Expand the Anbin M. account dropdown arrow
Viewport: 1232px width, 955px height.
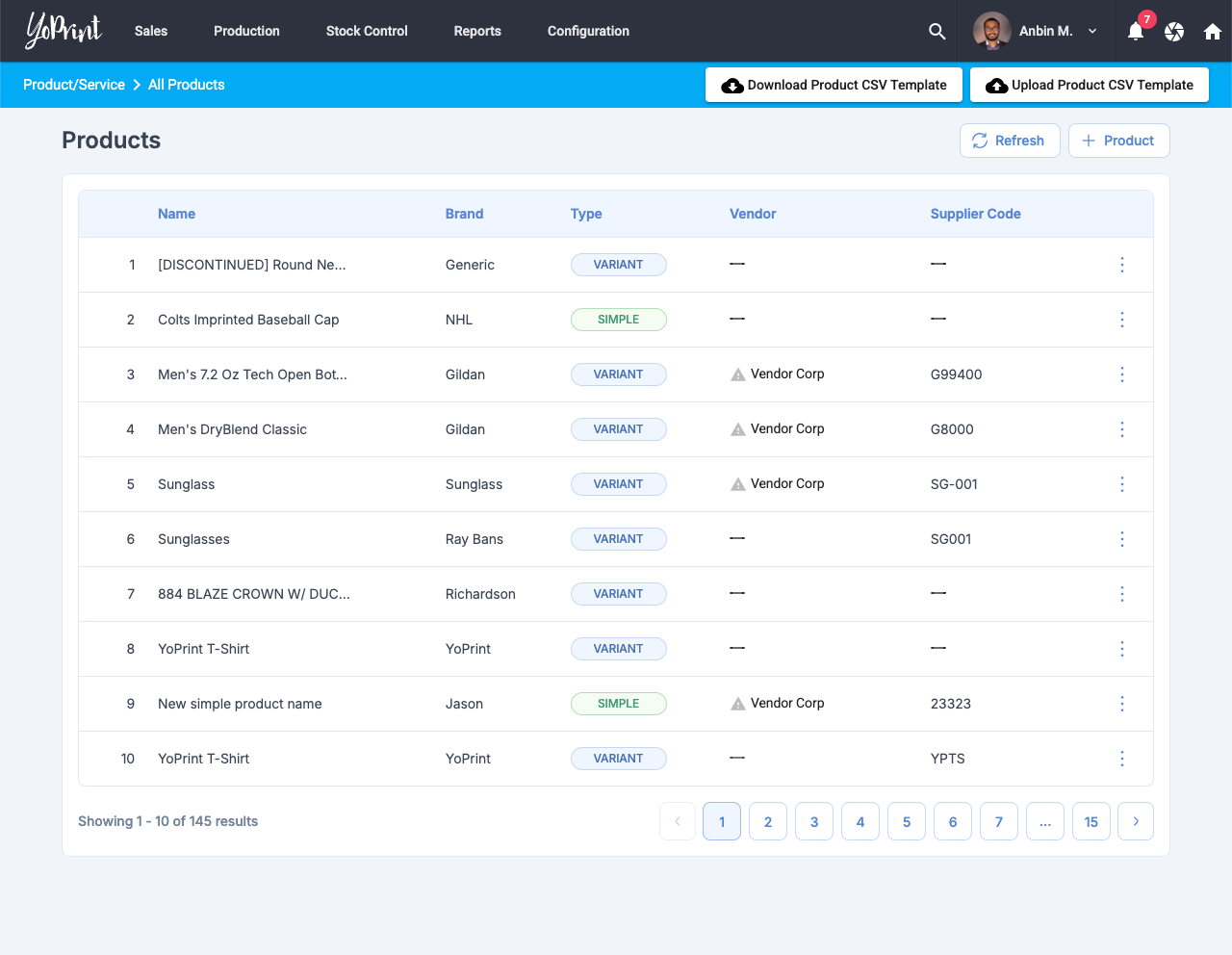[1092, 31]
